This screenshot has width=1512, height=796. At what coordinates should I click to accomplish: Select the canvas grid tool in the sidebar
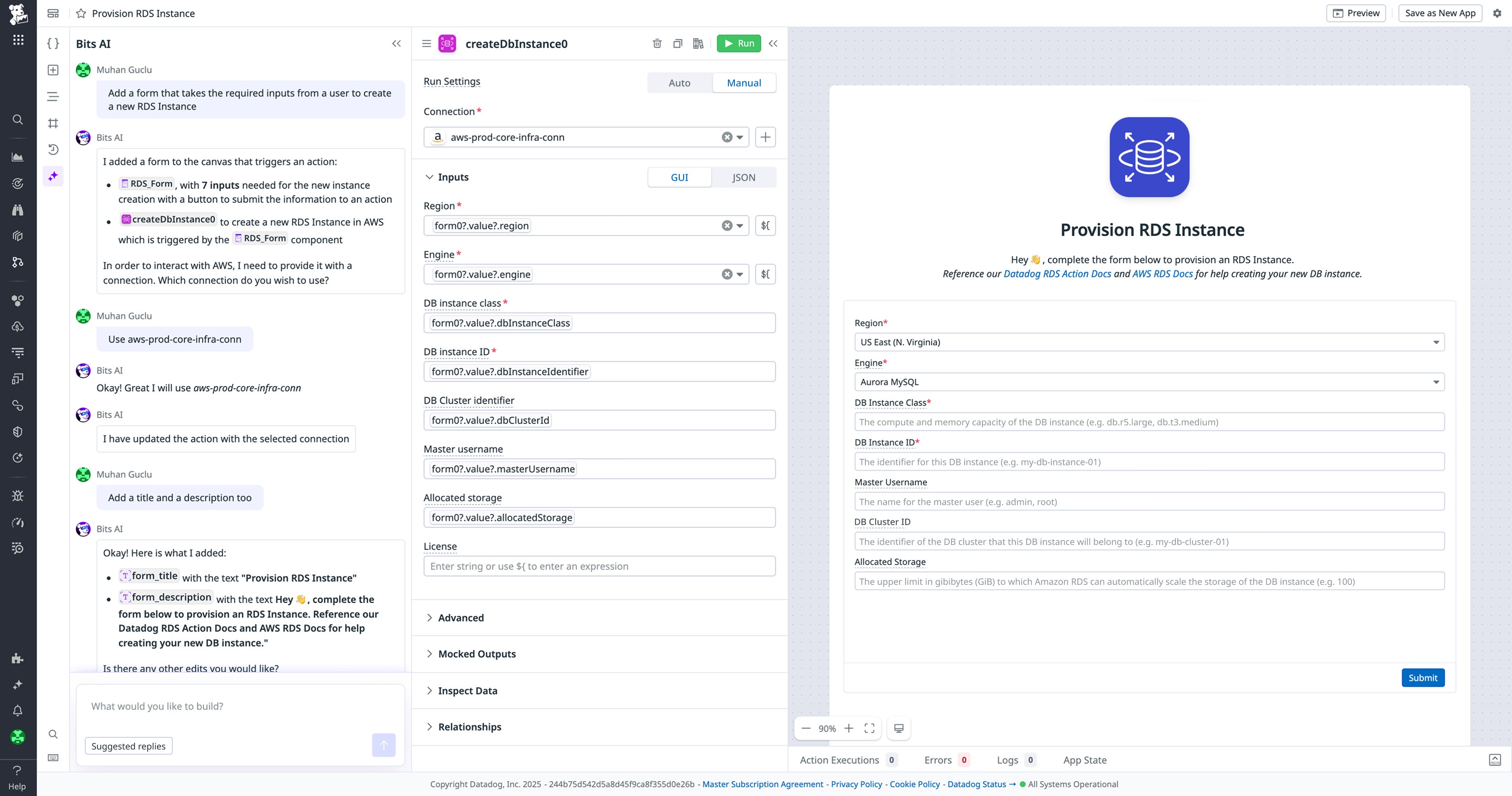click(x=53, y=123)
